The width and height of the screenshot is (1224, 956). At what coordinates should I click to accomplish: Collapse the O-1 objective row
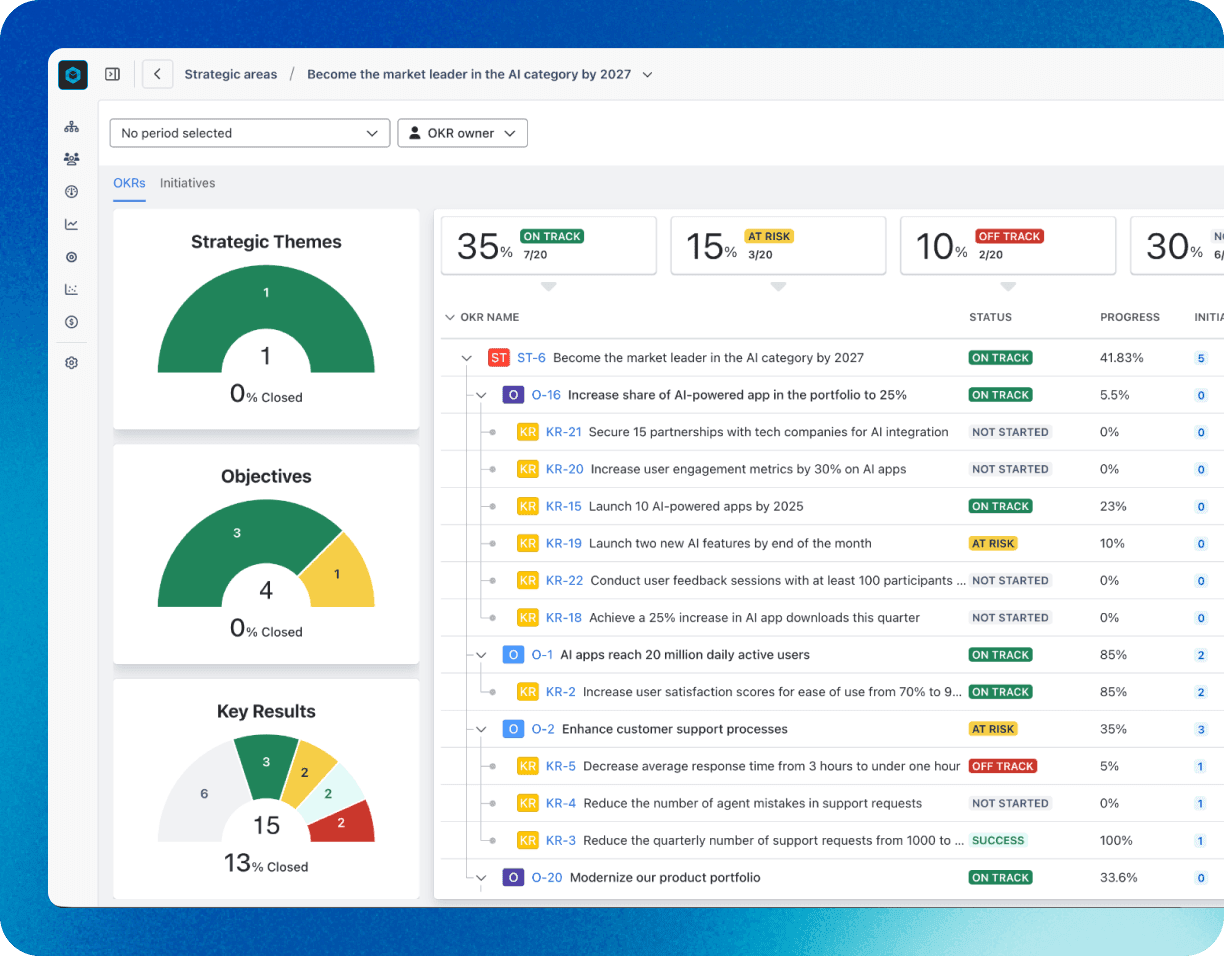click(x=481, y=655)
